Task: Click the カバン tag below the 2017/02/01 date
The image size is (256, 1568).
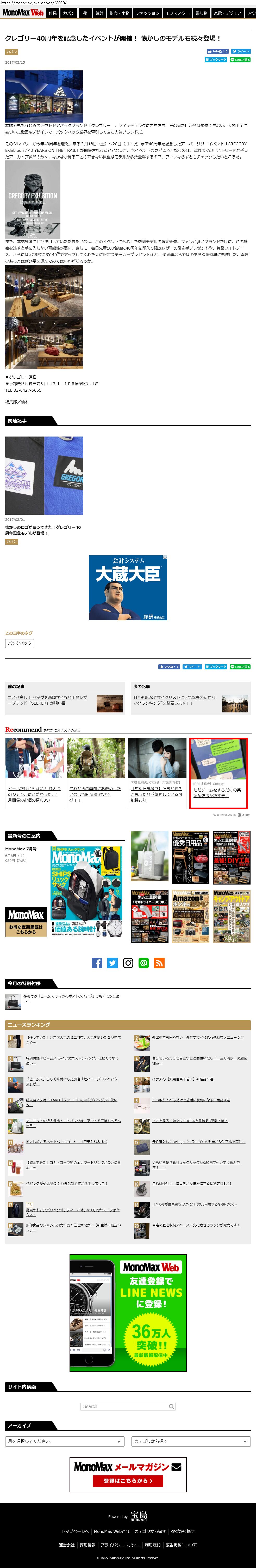Action: 11,541
